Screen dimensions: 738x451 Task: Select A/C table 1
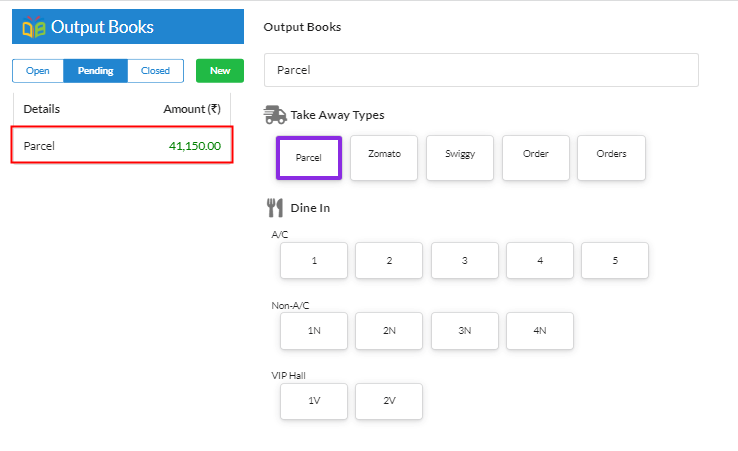tap(314, 260)
